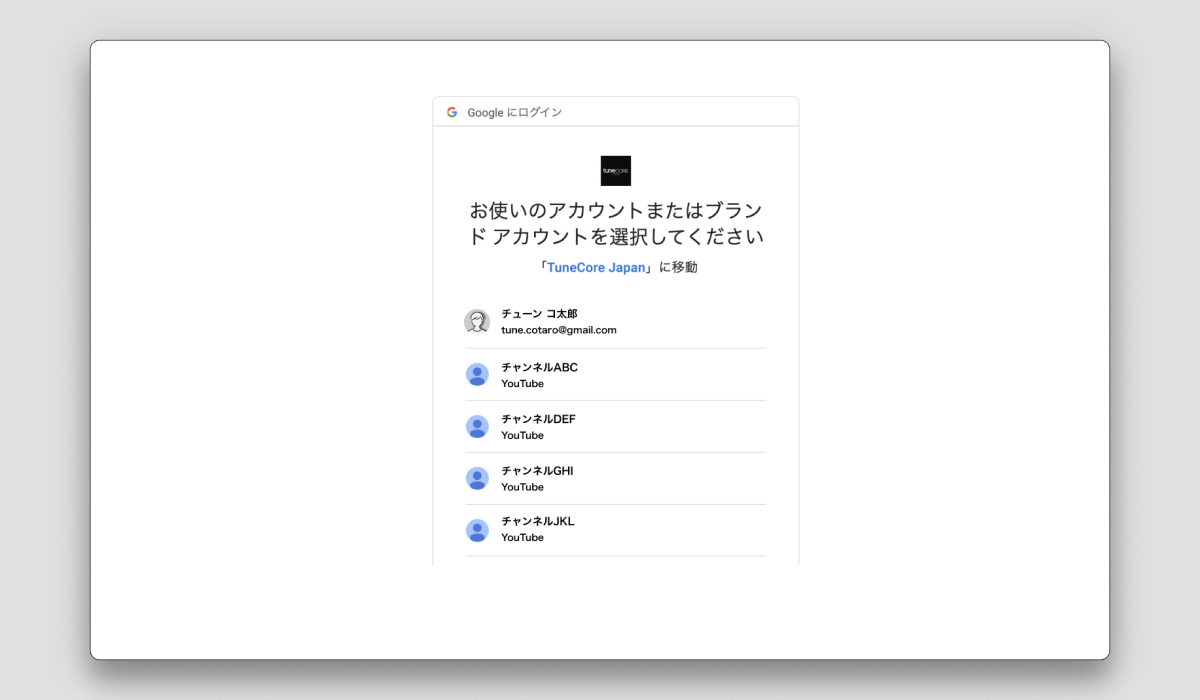Click the 'Google にログイン' header text

(514, 112)
